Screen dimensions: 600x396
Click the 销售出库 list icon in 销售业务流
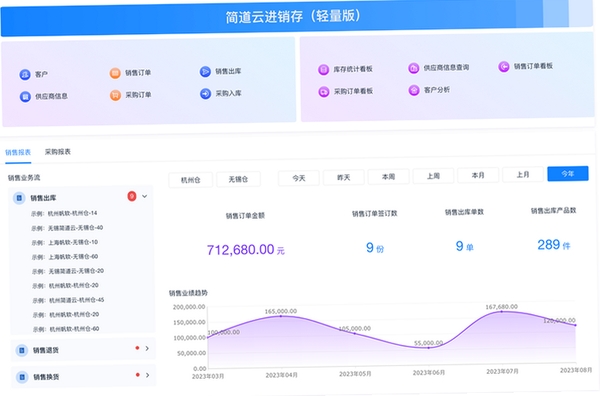19,198
